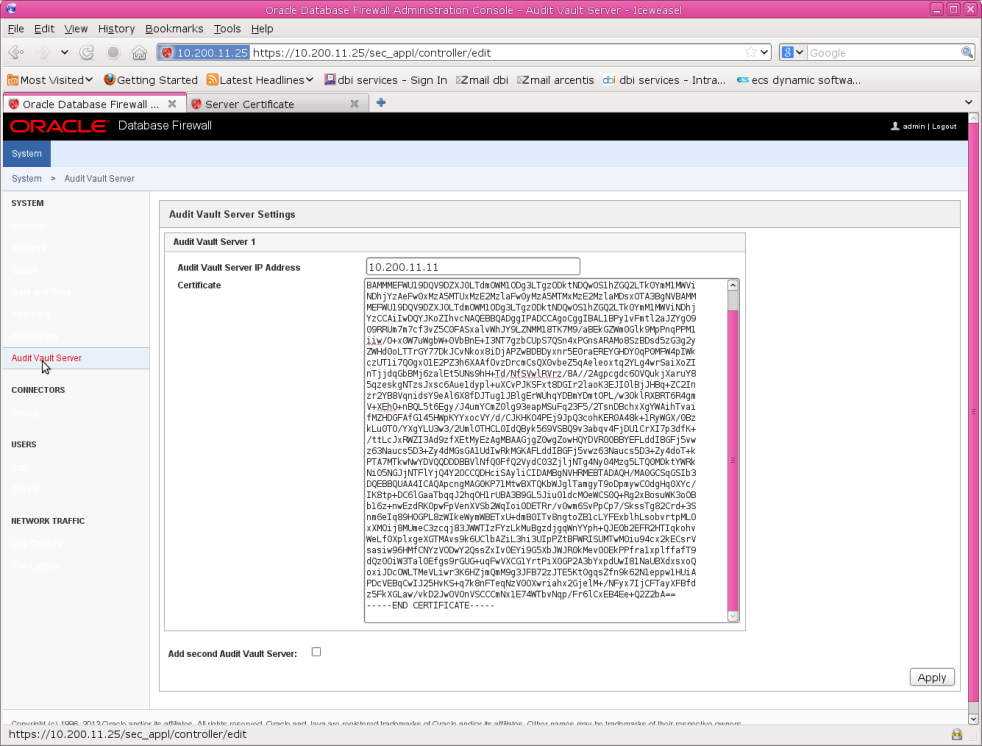
Task: Close the Server Certificate tab
Action: [354, 104]
